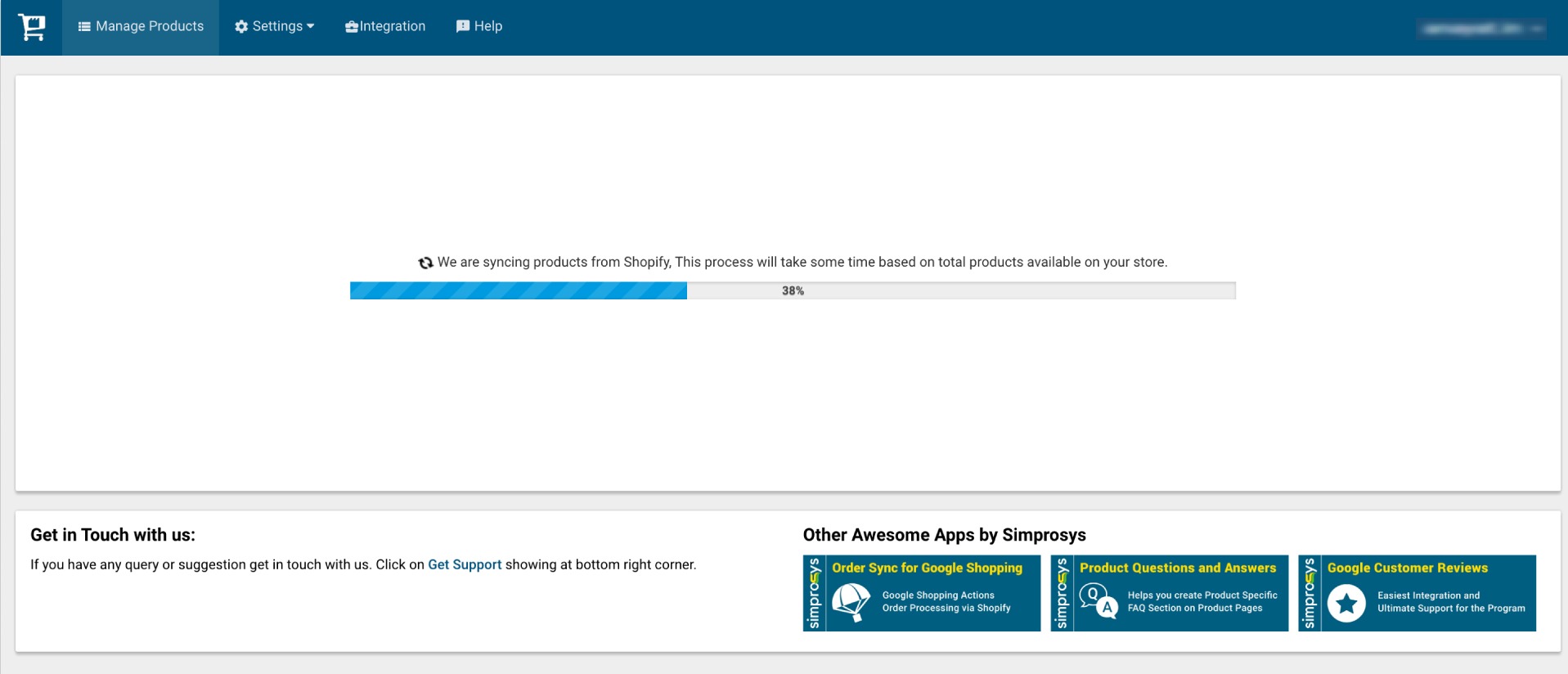Screen dimensions: 1568x674
Task: Follow the Get Support link
Action: 465,564
